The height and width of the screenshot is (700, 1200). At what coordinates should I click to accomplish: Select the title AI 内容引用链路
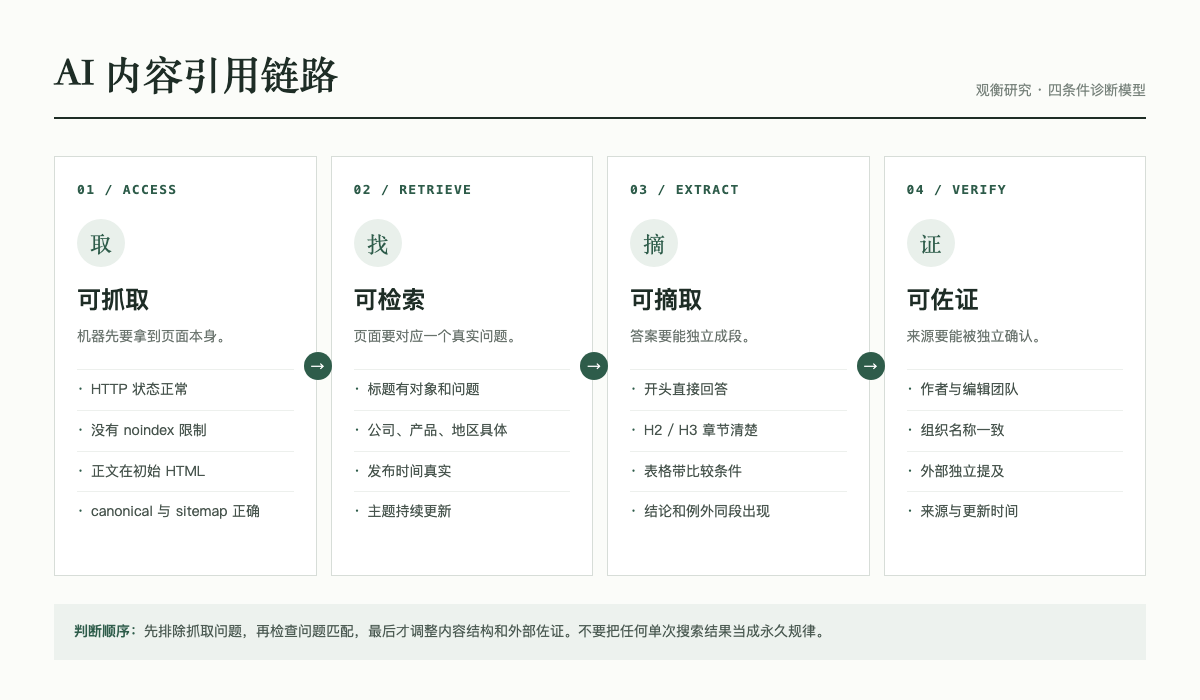point(196,75)
